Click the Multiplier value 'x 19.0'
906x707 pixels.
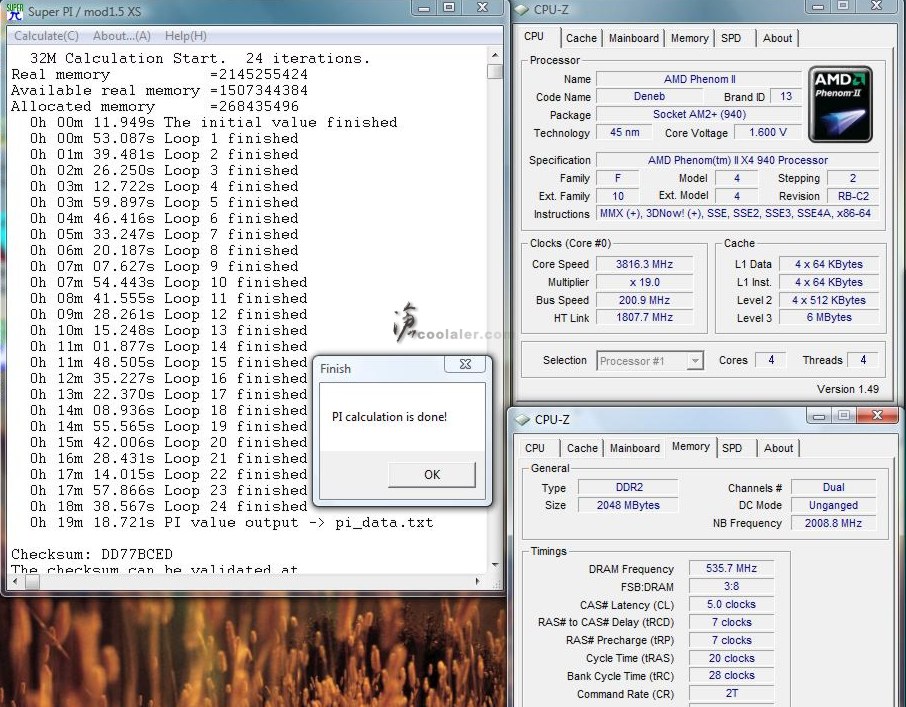tap(644, 282)
